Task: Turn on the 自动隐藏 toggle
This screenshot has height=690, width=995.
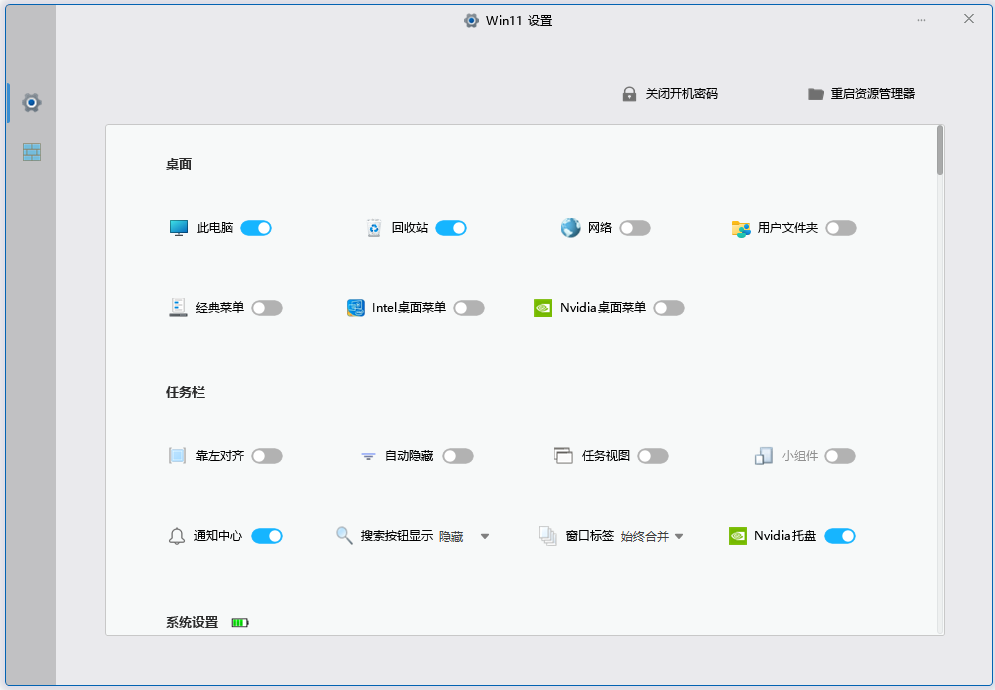Action: point(458,456)
